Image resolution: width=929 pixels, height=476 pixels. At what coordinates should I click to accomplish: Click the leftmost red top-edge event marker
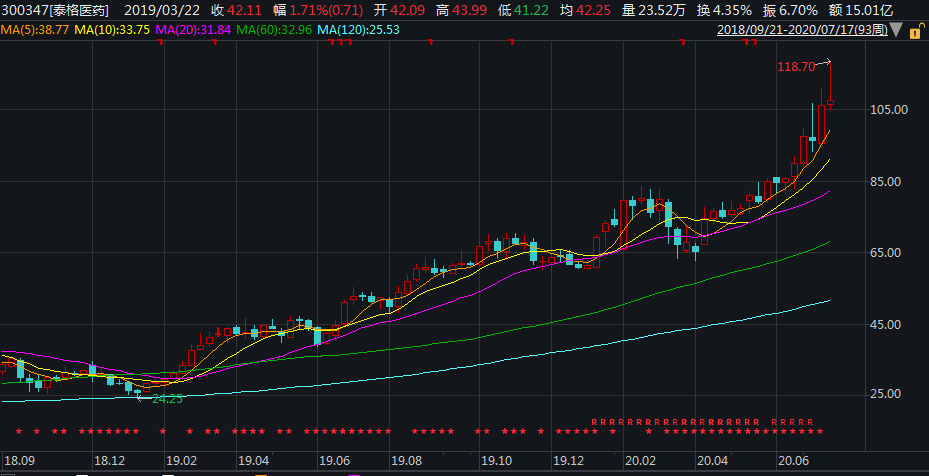(158, 43)
